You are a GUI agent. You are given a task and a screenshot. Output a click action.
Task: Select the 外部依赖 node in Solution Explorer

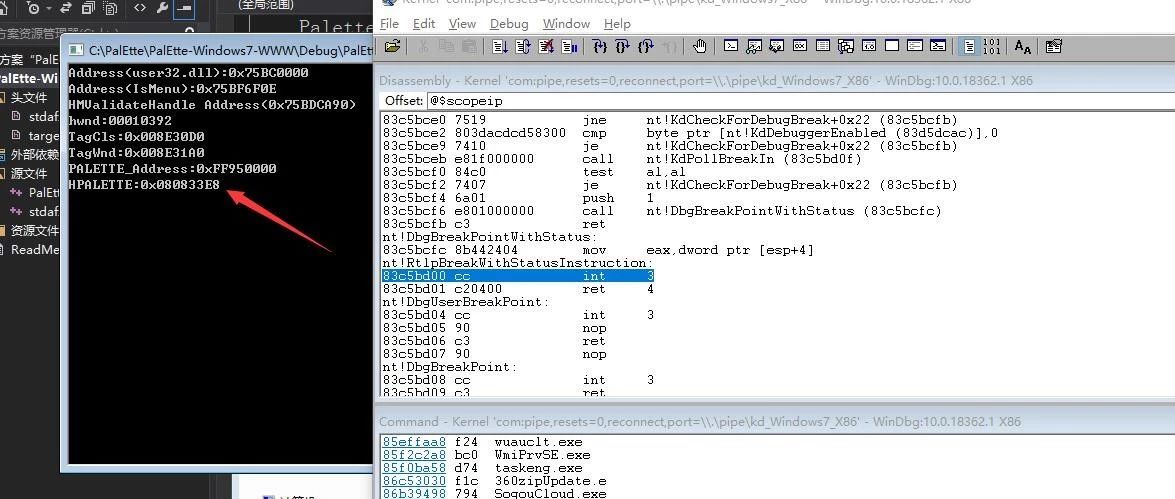(x=34, y=154)
